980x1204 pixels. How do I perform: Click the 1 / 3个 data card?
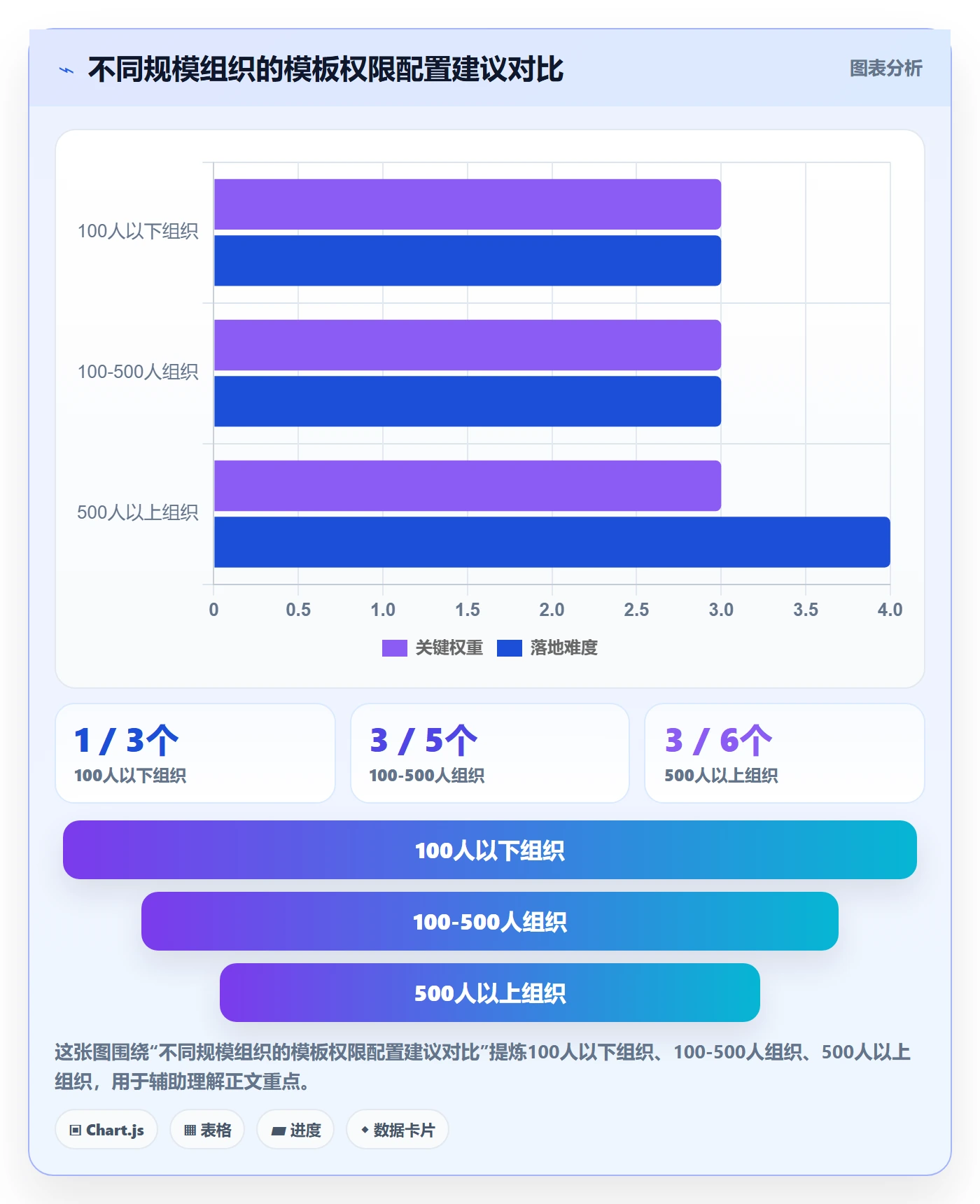[195, 753]
